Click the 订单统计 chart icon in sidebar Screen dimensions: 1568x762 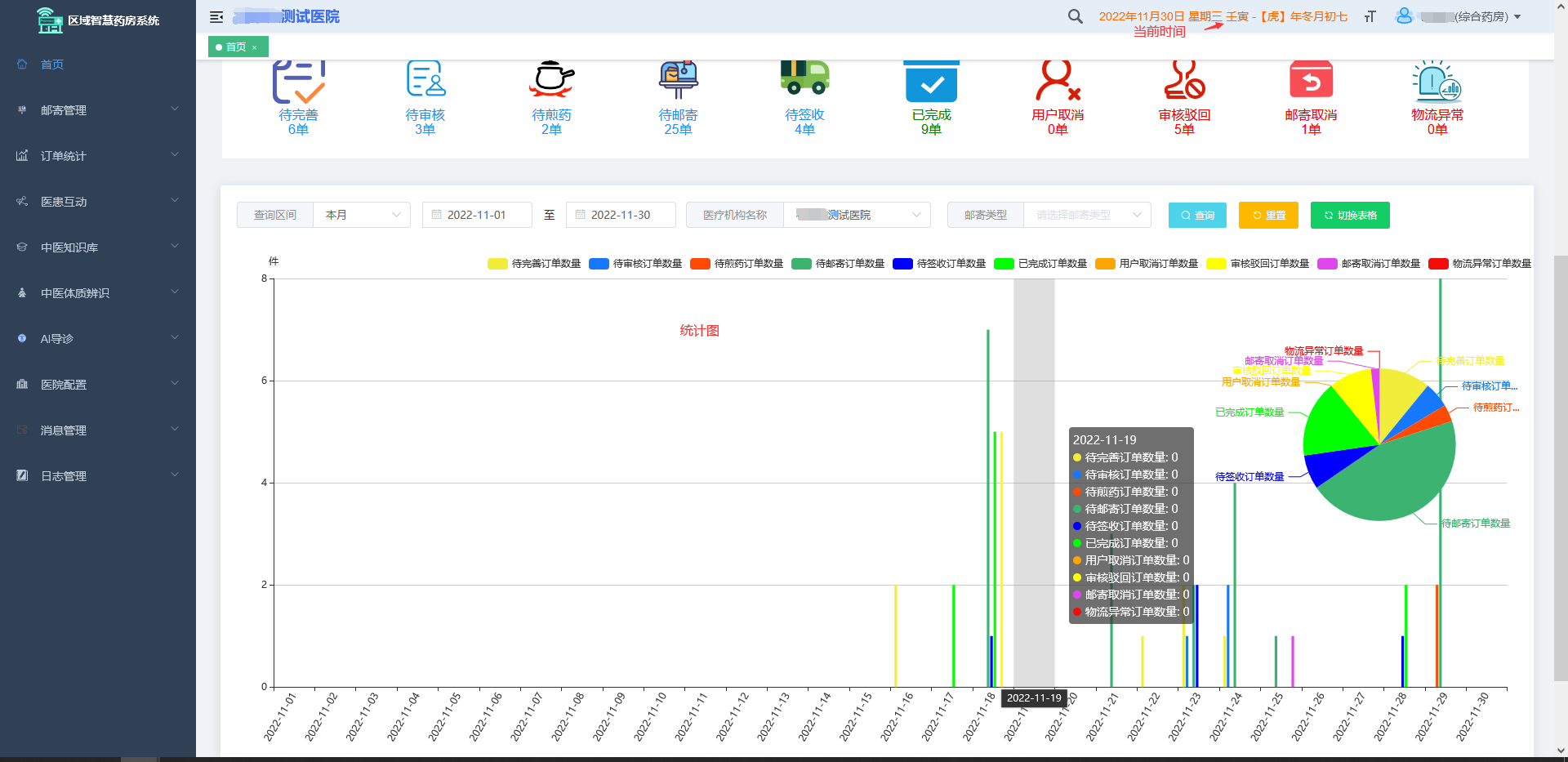[22, 155]
